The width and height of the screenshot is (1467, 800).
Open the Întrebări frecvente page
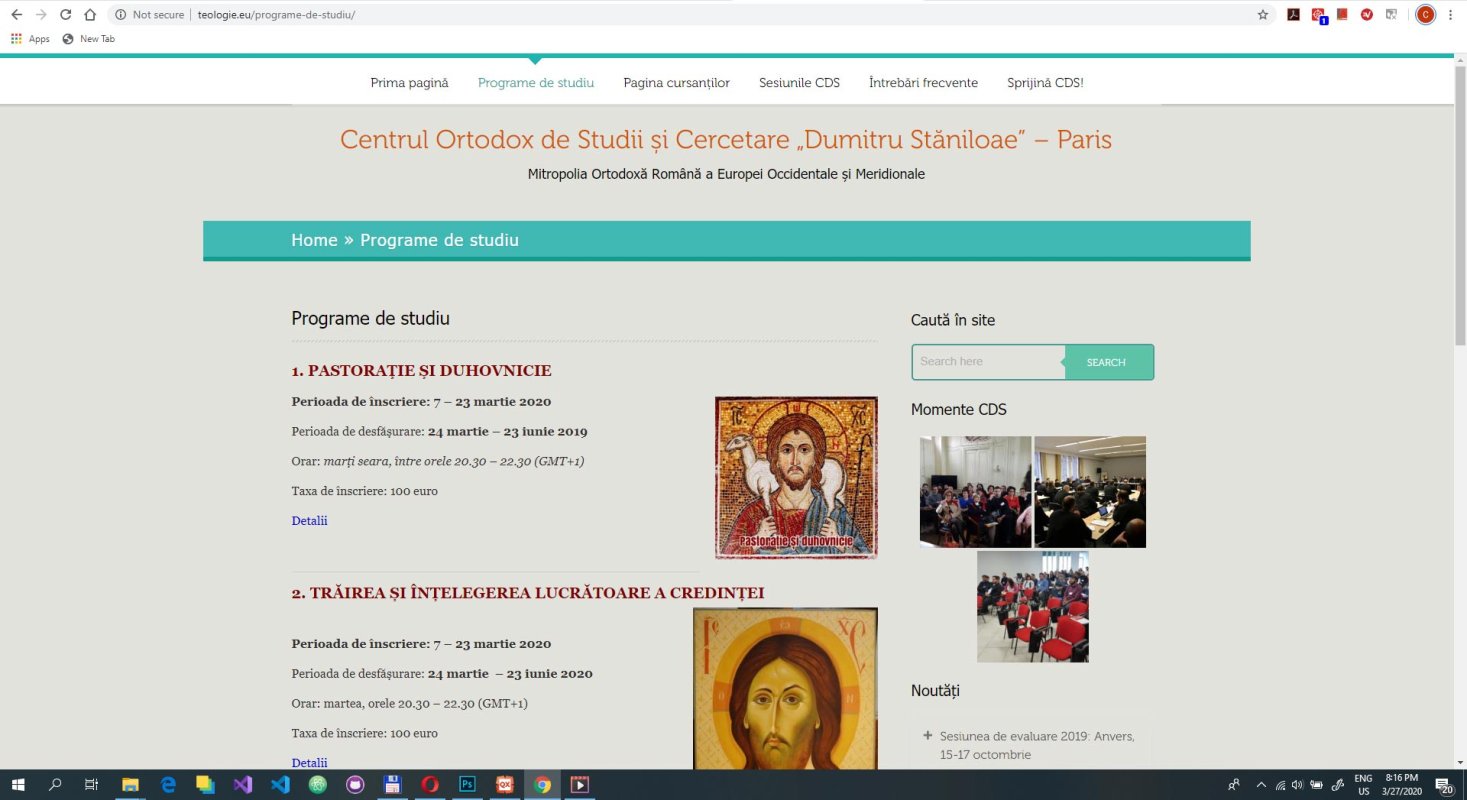pos(923,82)
